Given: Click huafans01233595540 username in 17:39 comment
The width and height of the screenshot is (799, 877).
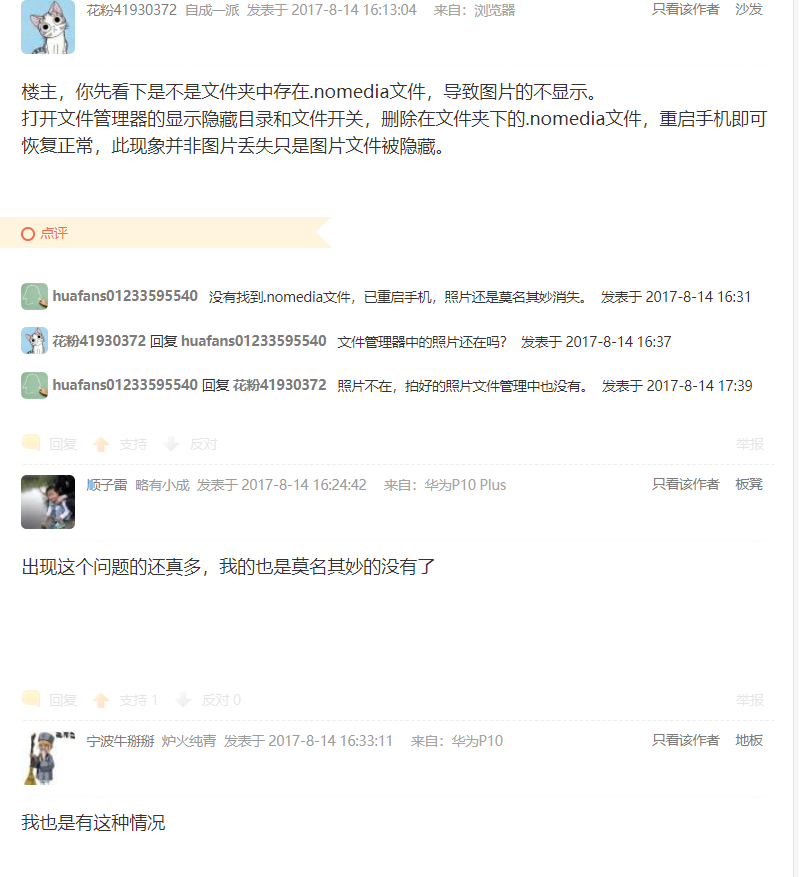Looking at the screenshot, I should tap(125, 385).
